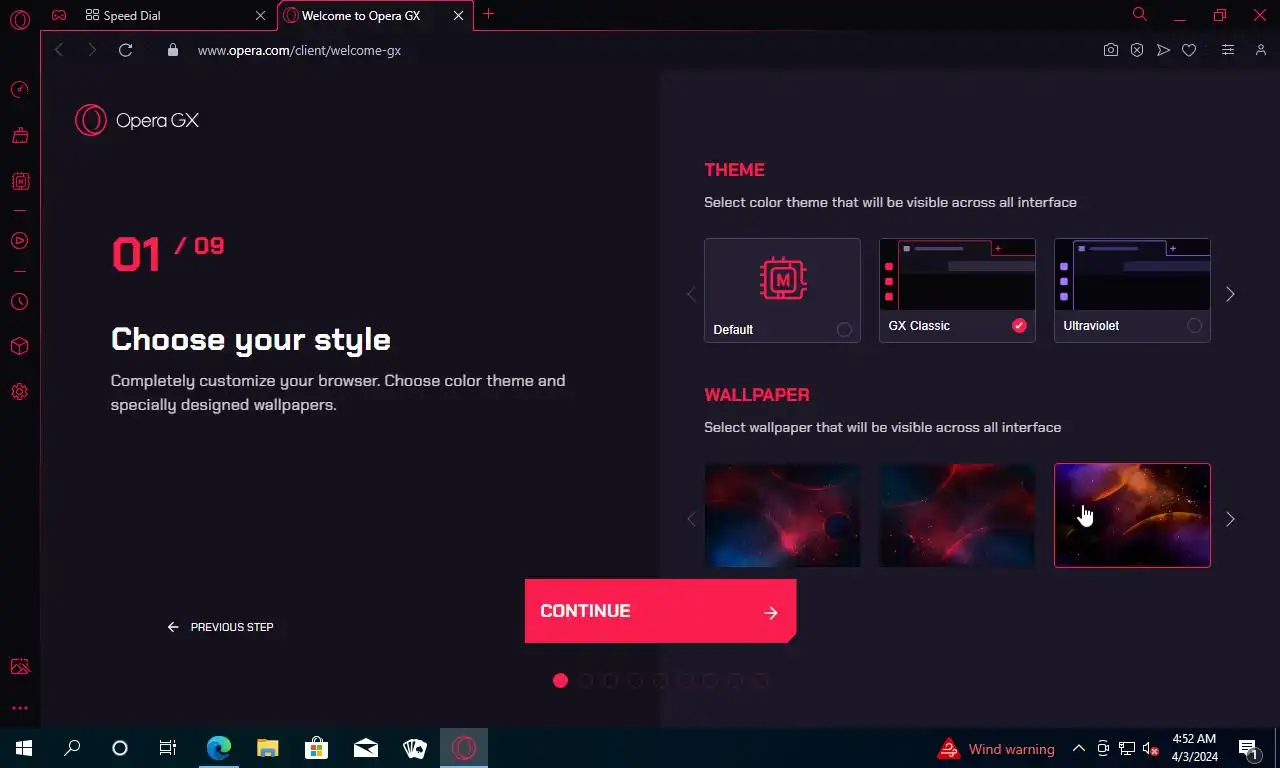Reload the current page
The width and height of the screenshot is (1280, 768).
[125, 50]
